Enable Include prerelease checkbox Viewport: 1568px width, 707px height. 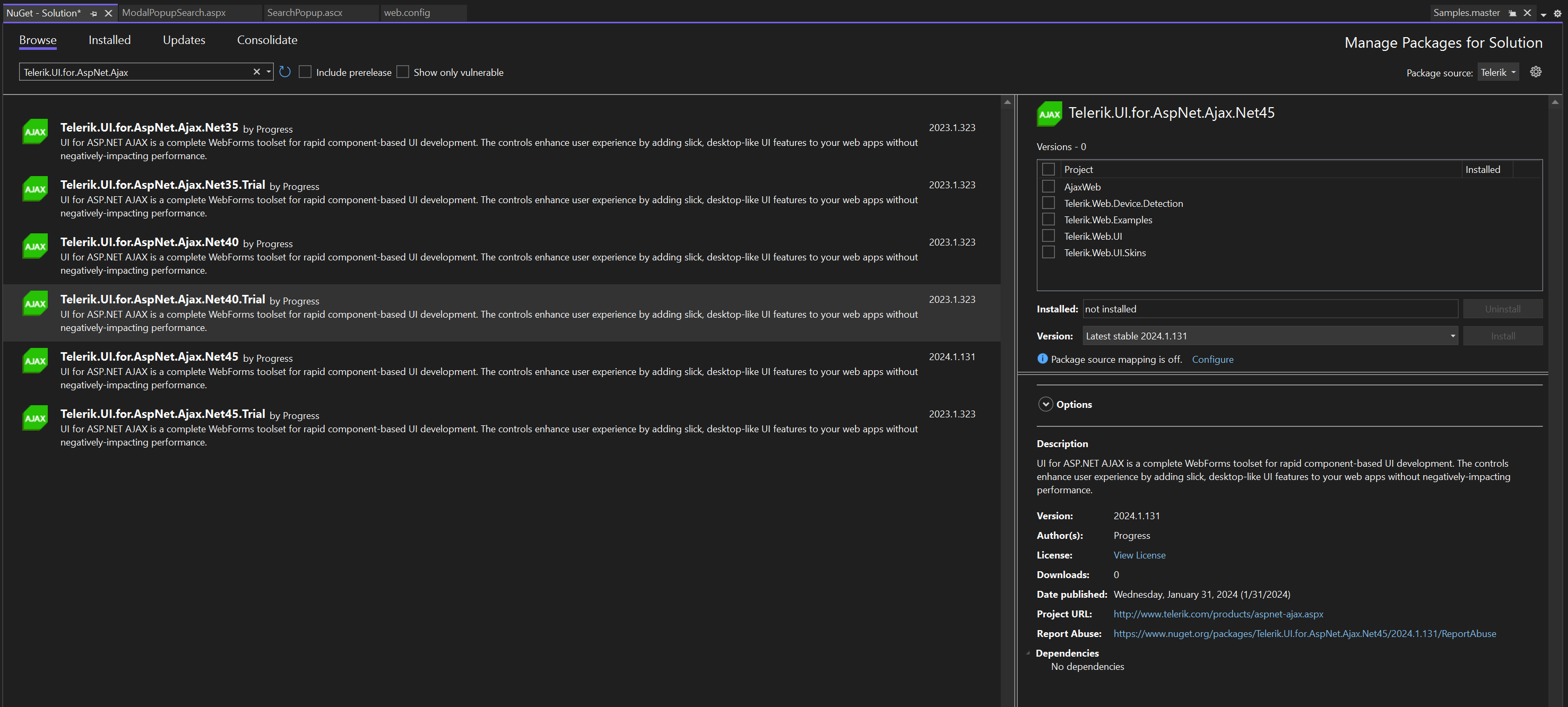tap(306, 72)
